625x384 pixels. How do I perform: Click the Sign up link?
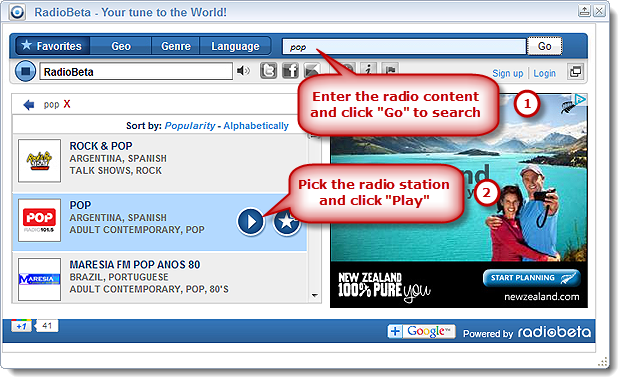[x=507, y=73]
